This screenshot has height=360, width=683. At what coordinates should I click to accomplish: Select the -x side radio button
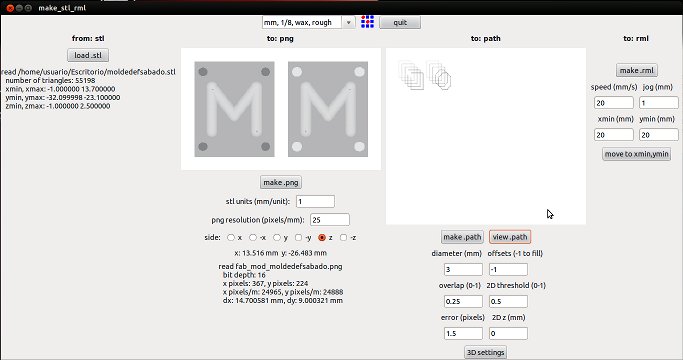point(253,238)
